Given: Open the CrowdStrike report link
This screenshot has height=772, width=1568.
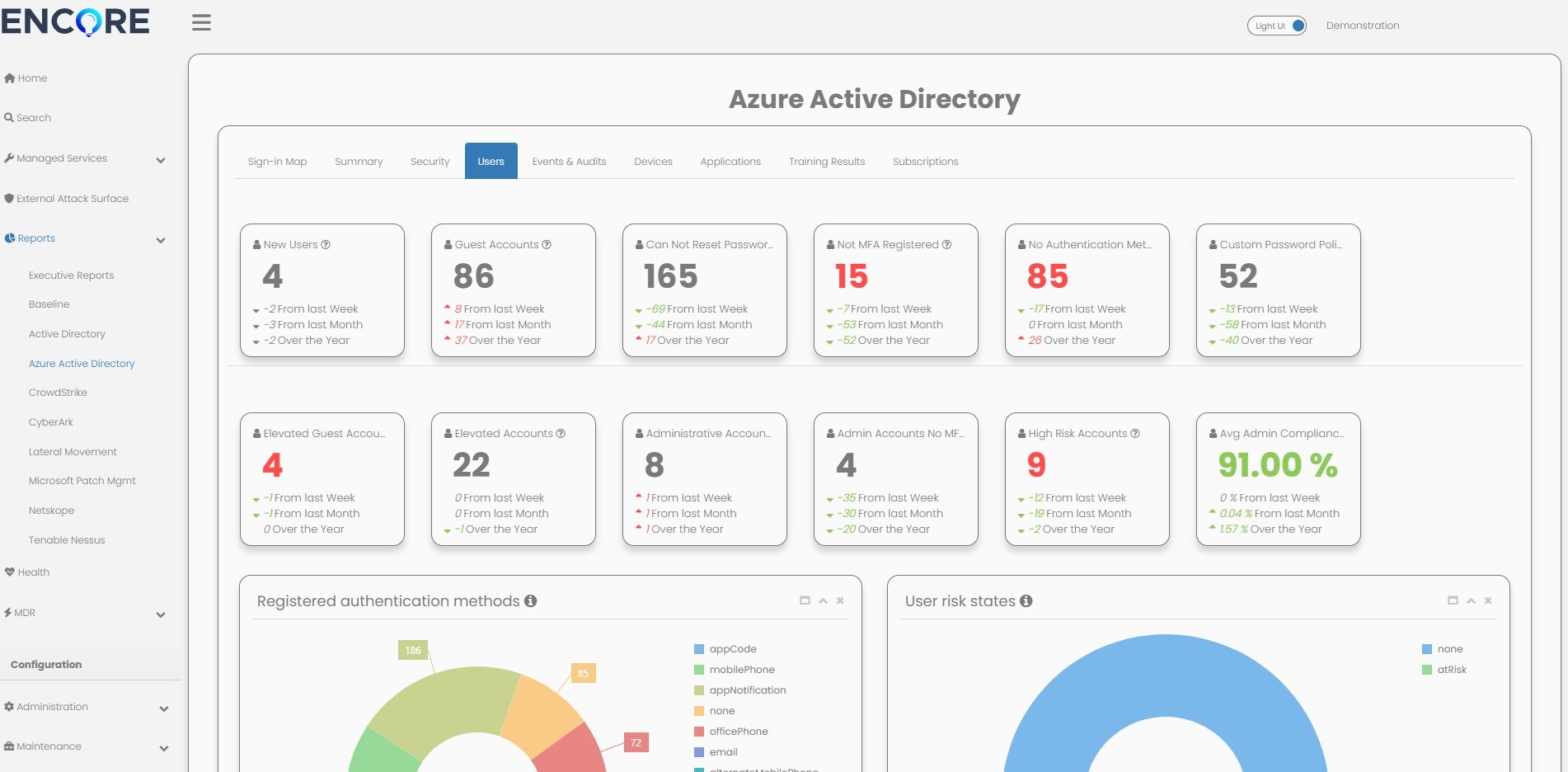Looking at the screenshot, I should pos(58,393).
